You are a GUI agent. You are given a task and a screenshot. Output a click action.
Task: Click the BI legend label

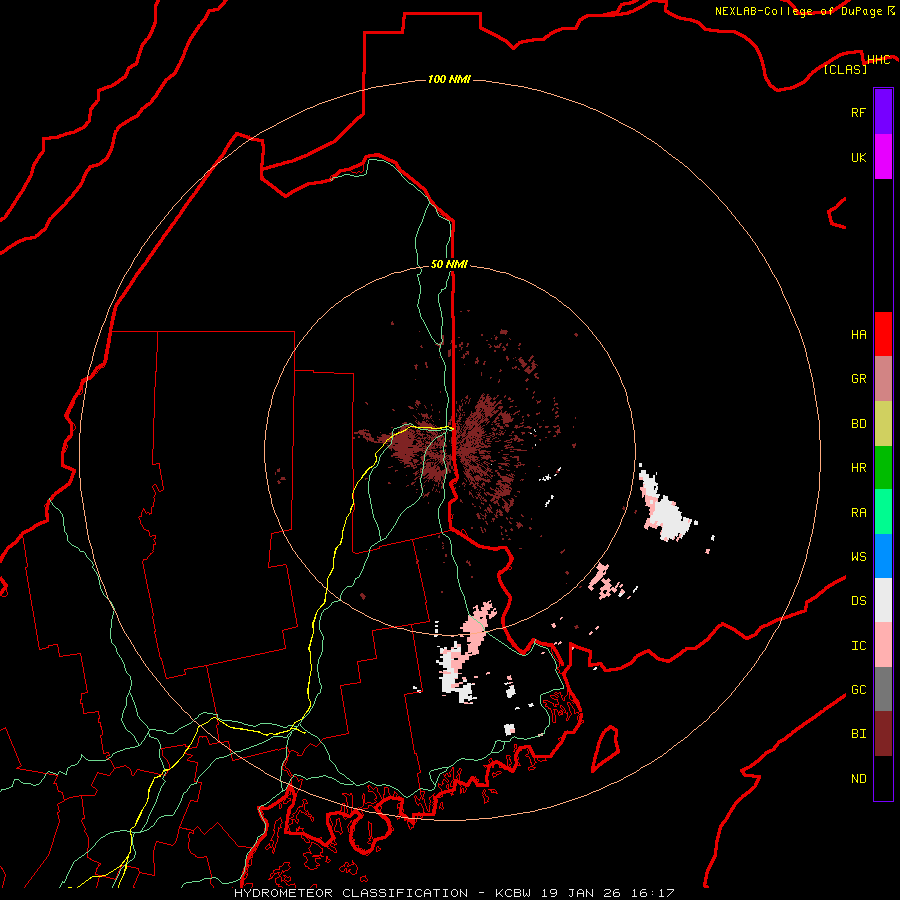[x=858, y=734]
